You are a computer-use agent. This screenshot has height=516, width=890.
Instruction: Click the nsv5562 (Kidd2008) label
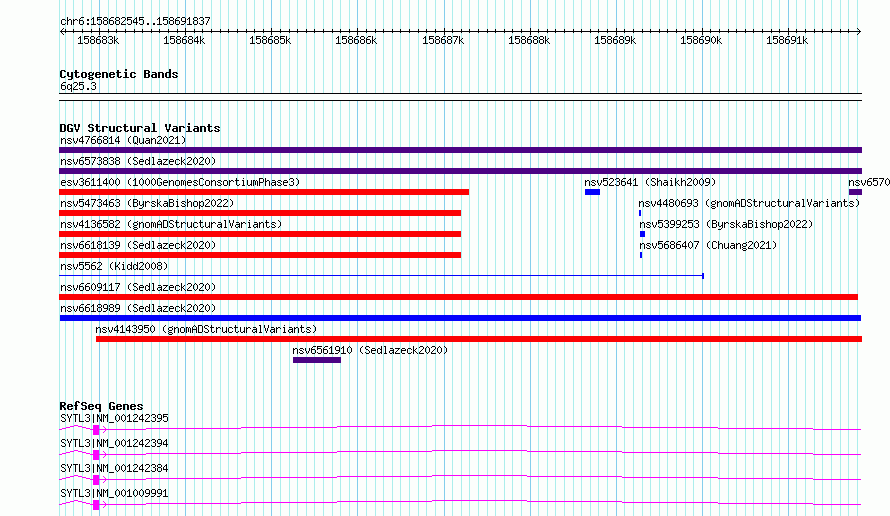(x=114, y=266)
